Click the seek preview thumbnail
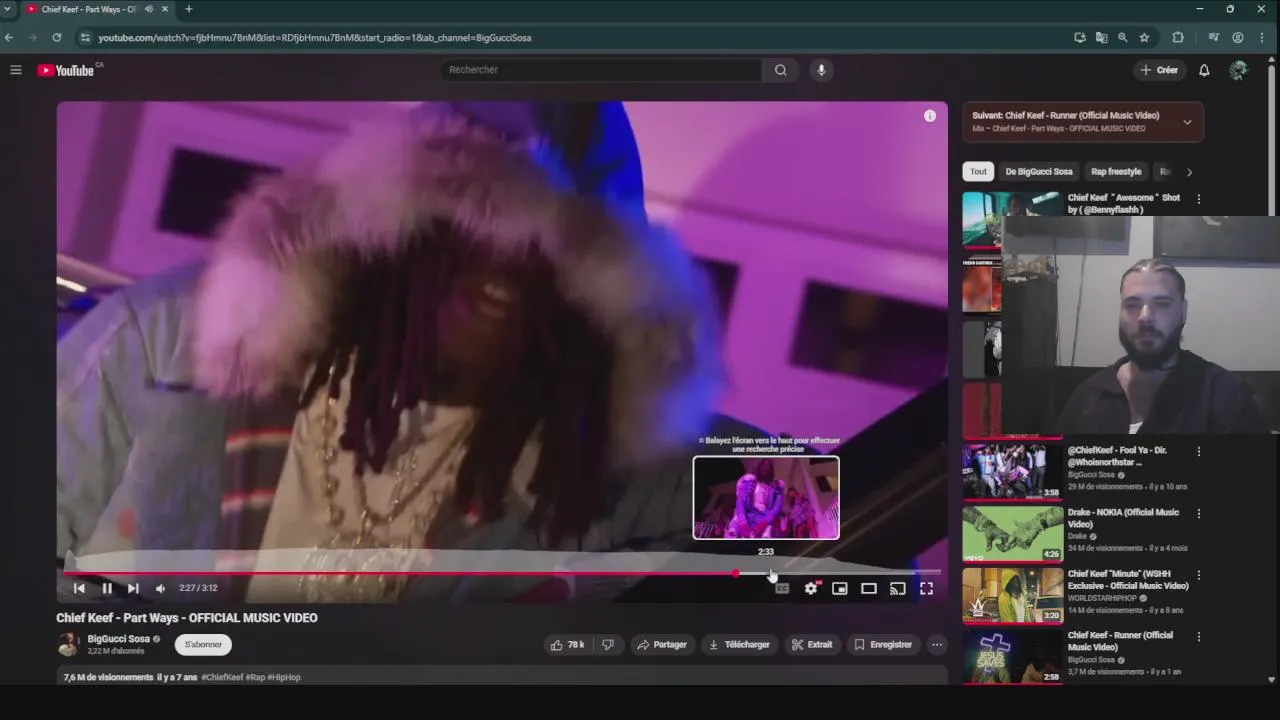 [766, 497]
